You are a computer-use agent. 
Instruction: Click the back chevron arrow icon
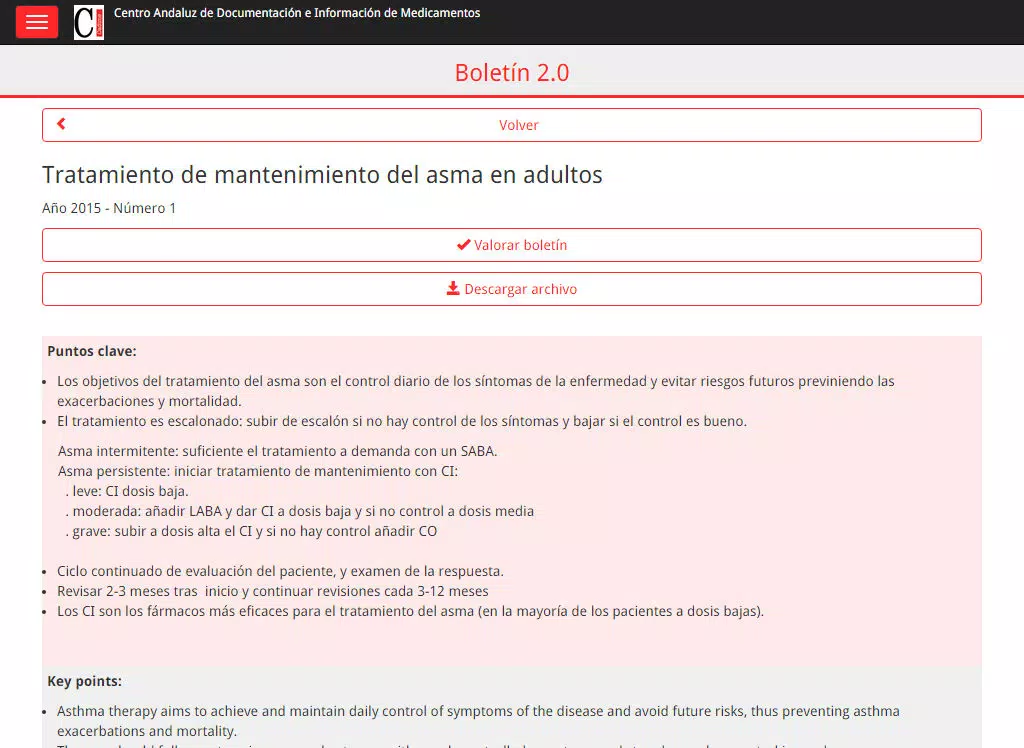[61, 123]
